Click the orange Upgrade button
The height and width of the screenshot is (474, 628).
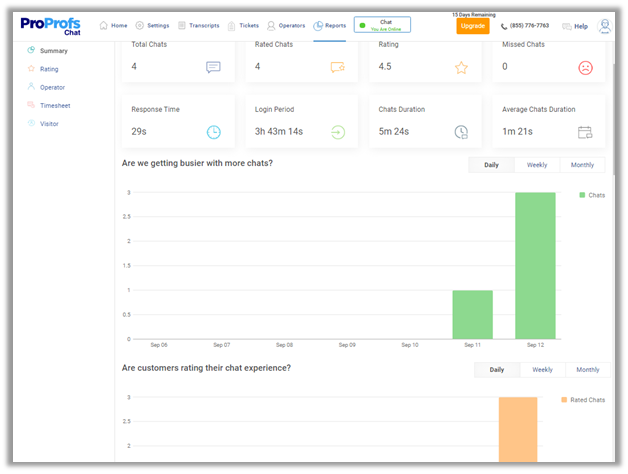(473, 26)
